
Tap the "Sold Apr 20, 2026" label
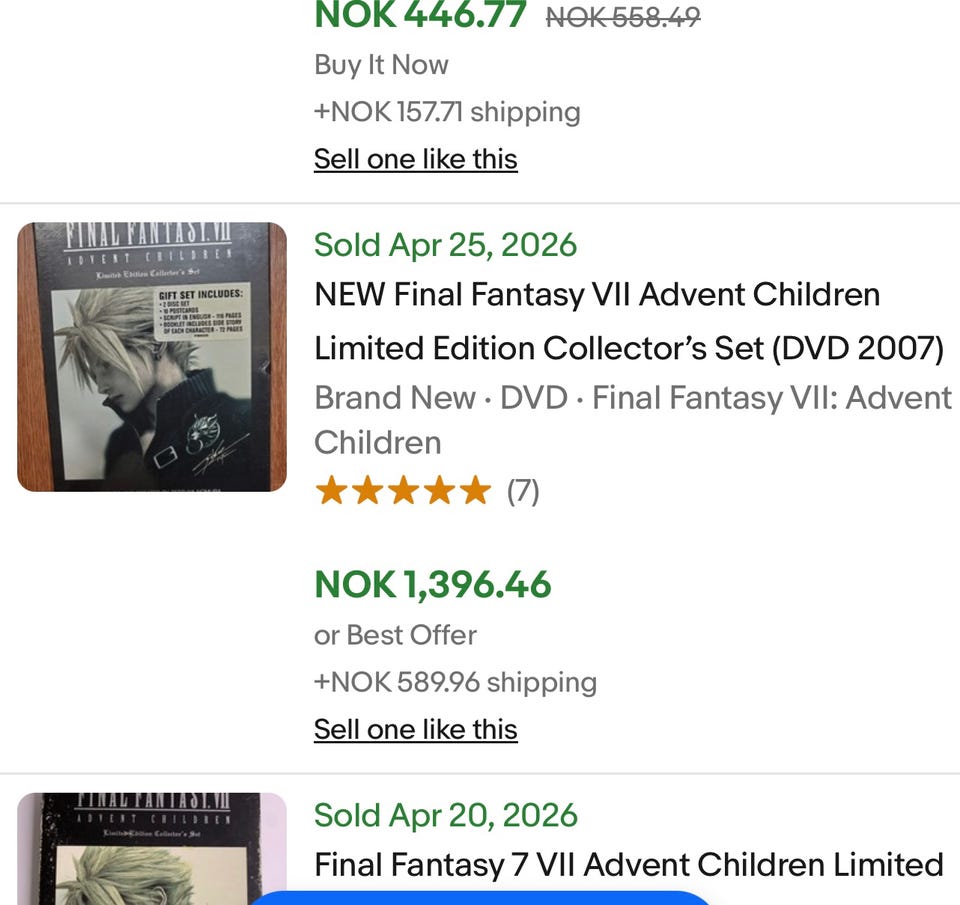446,815
